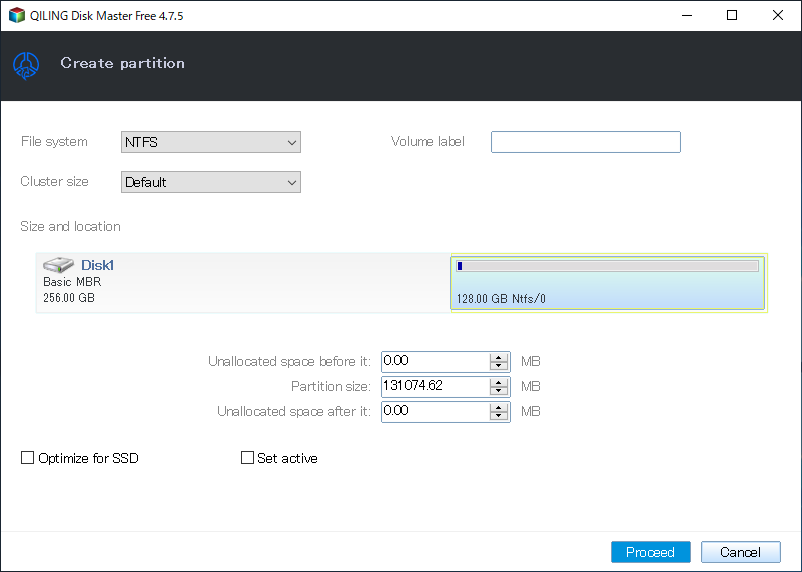Increase Partition size with up arrow
The image size is (802, 572).
[x=499, y=382]
